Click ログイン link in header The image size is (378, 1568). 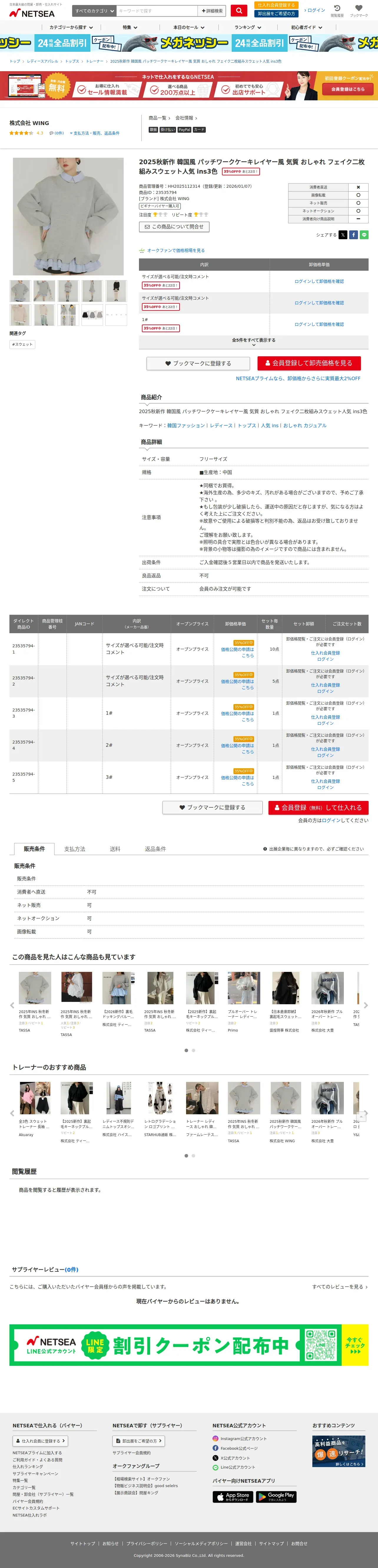(x=315, y=10)
